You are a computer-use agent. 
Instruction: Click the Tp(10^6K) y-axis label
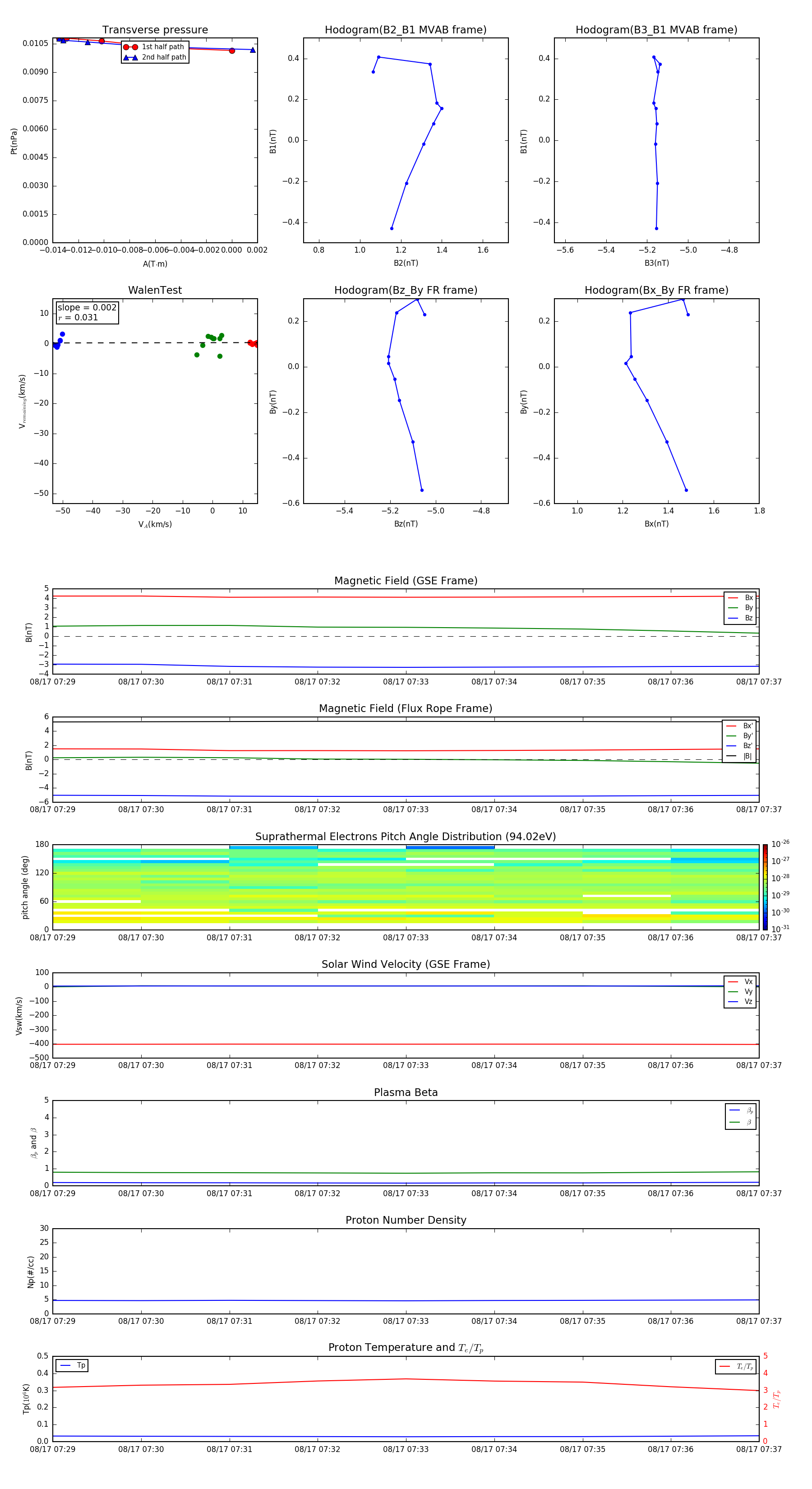[x=25, y=1399]
